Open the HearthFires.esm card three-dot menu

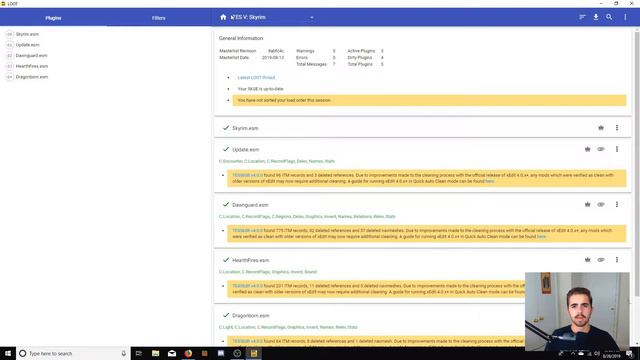pyautogui.click(x=617, y=260)
